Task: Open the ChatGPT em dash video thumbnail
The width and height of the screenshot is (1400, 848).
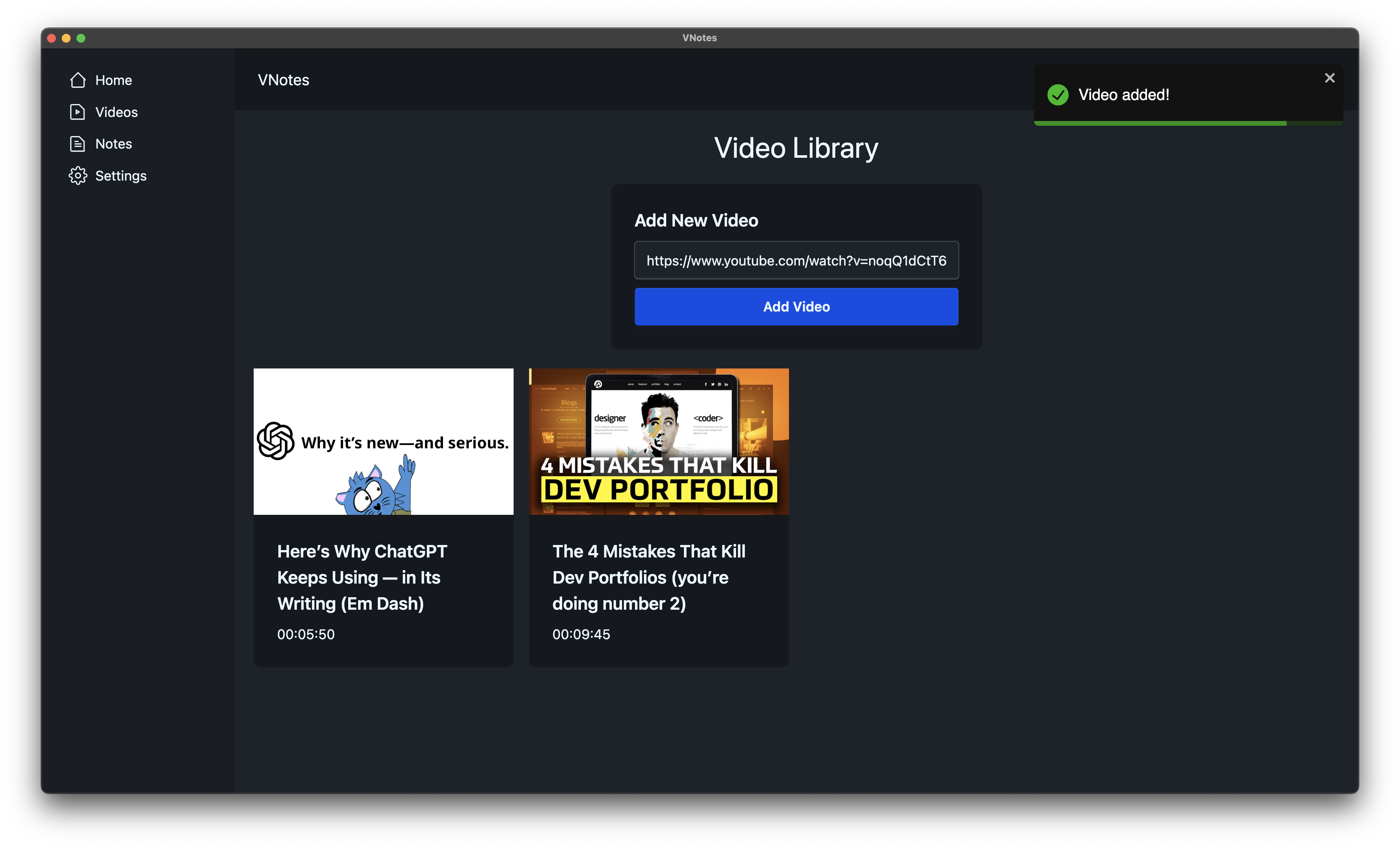Action: [x=383, y=442]
